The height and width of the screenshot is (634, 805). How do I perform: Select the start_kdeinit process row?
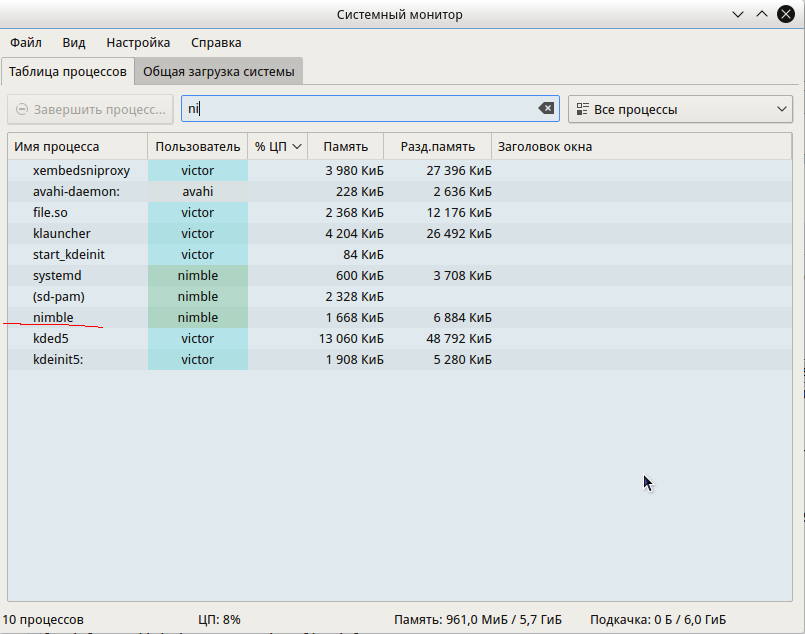[x=399, y=255]
